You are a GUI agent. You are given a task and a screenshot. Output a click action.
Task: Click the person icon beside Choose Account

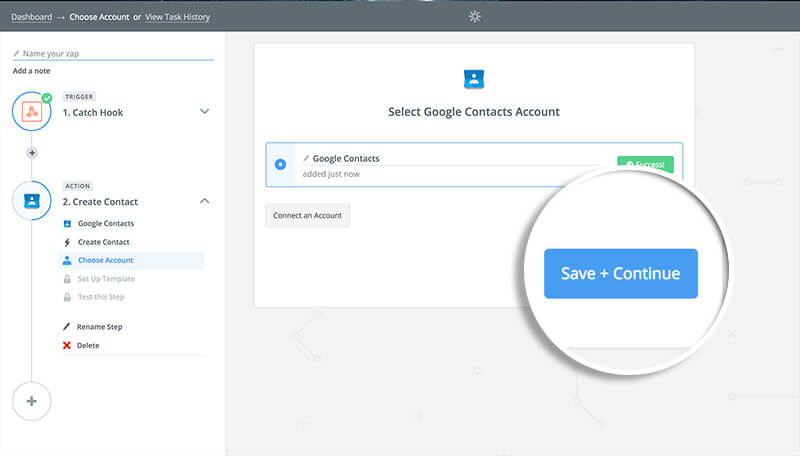tap(67, 260)
